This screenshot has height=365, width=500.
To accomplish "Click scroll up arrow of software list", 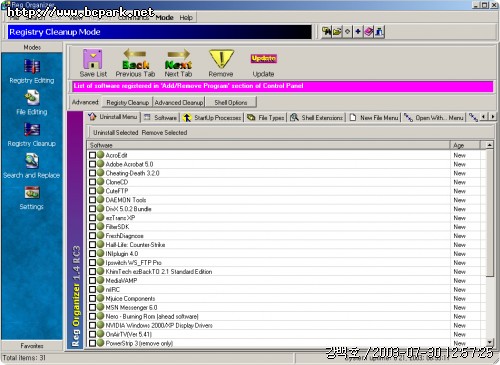I will coord(489,145).
